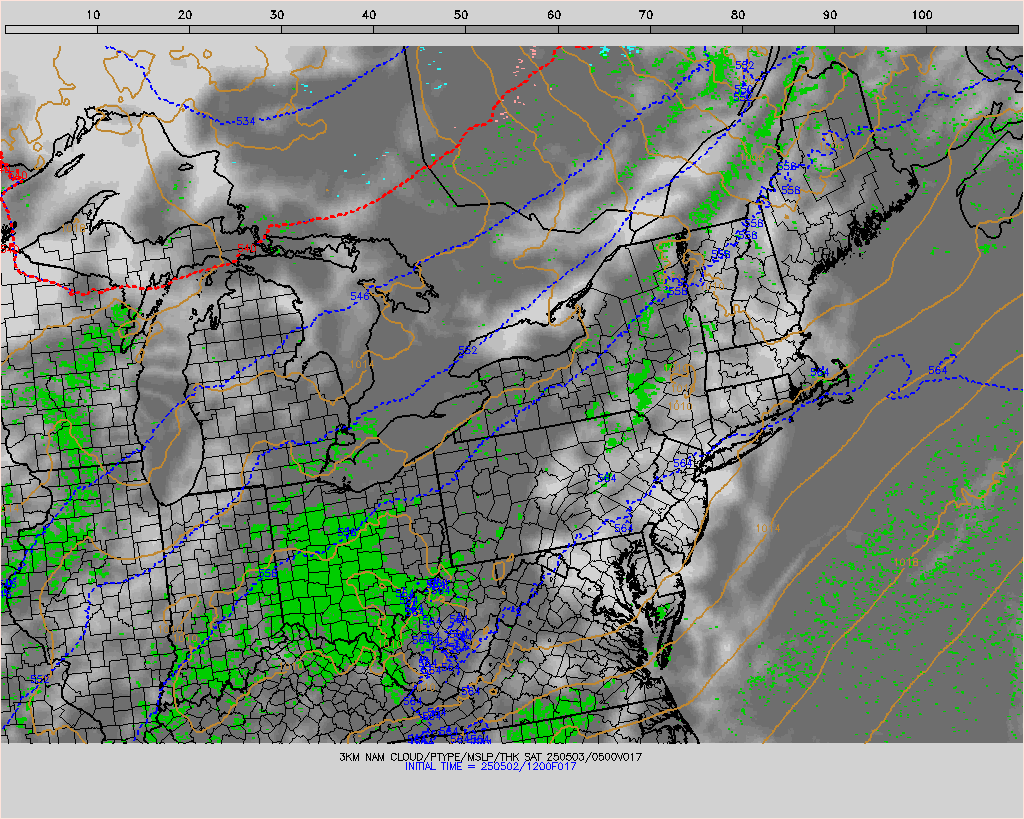This screenshot has height=819, width=1024.
Task: Click the legend segment between 20 and 30
Action: (x=235, y=29)
